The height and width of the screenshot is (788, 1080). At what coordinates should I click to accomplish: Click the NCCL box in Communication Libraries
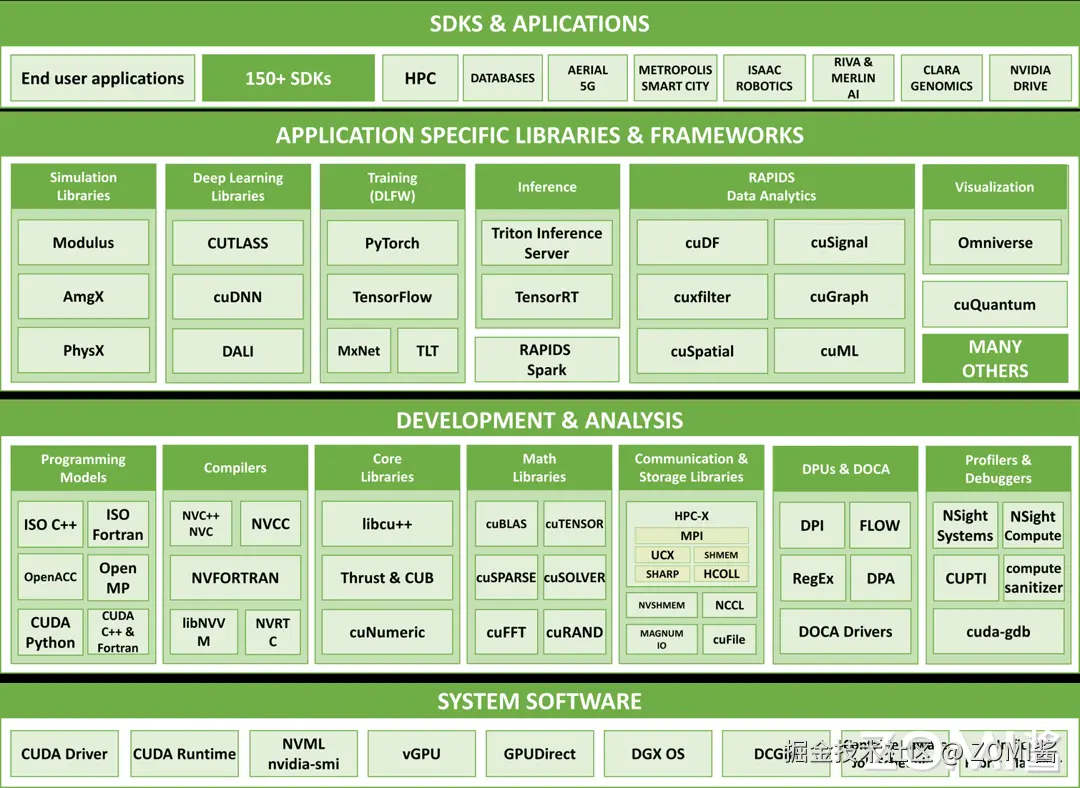(729, 605)
